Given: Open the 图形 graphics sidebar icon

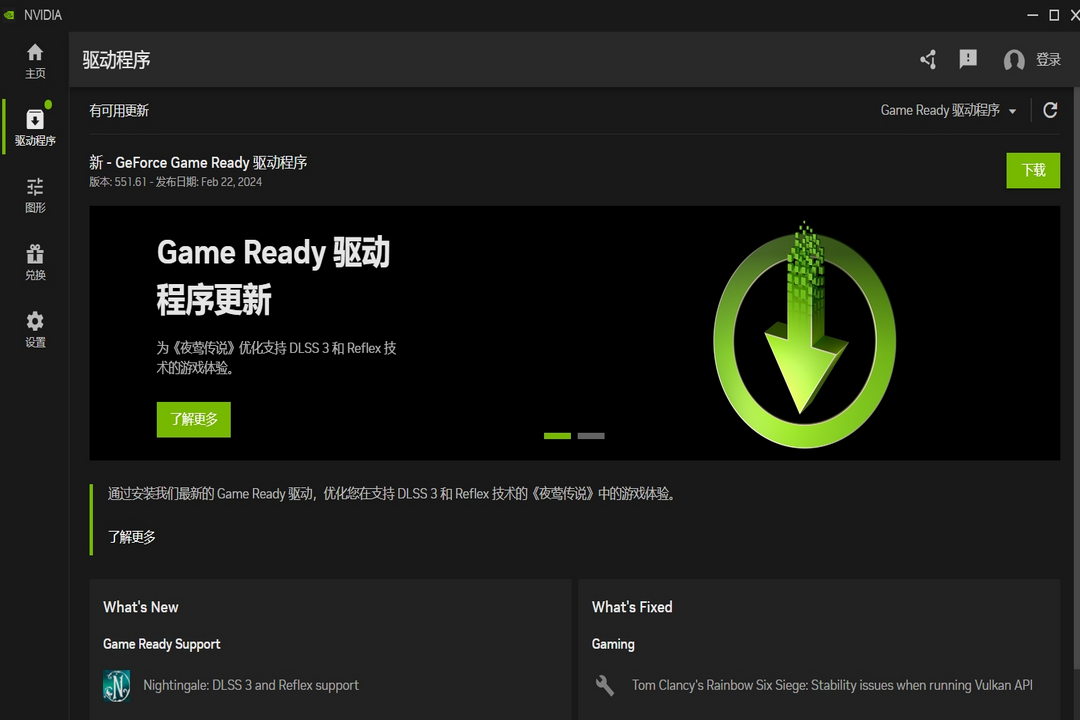Looking at the screenshot, I should tap(35, 194).
